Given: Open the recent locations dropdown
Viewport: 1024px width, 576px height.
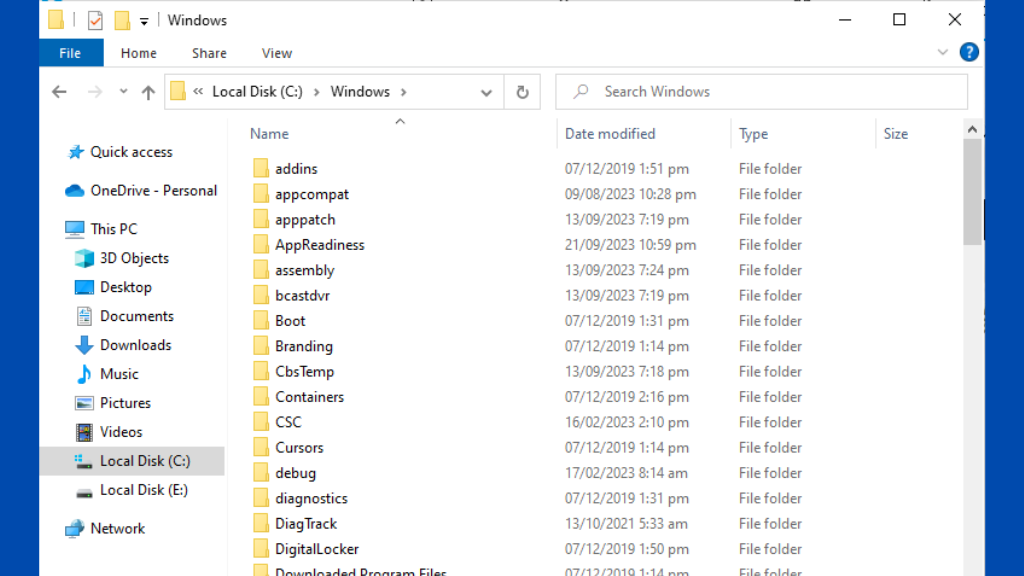Looking at the screenshot, I should (123, 91).
